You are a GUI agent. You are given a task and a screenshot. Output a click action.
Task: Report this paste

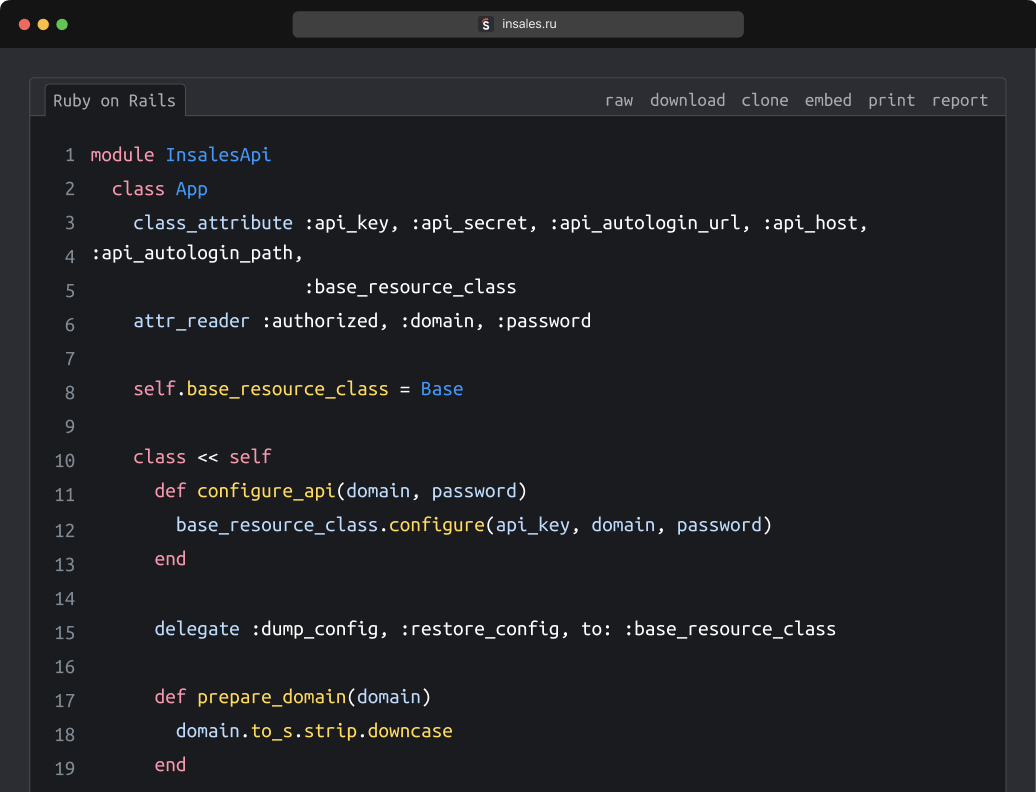coord(959,100)
